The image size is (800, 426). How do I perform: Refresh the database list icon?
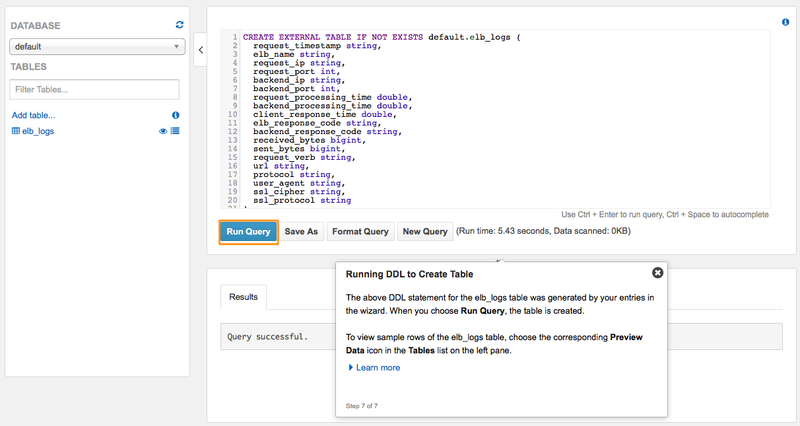coord(180,24)
